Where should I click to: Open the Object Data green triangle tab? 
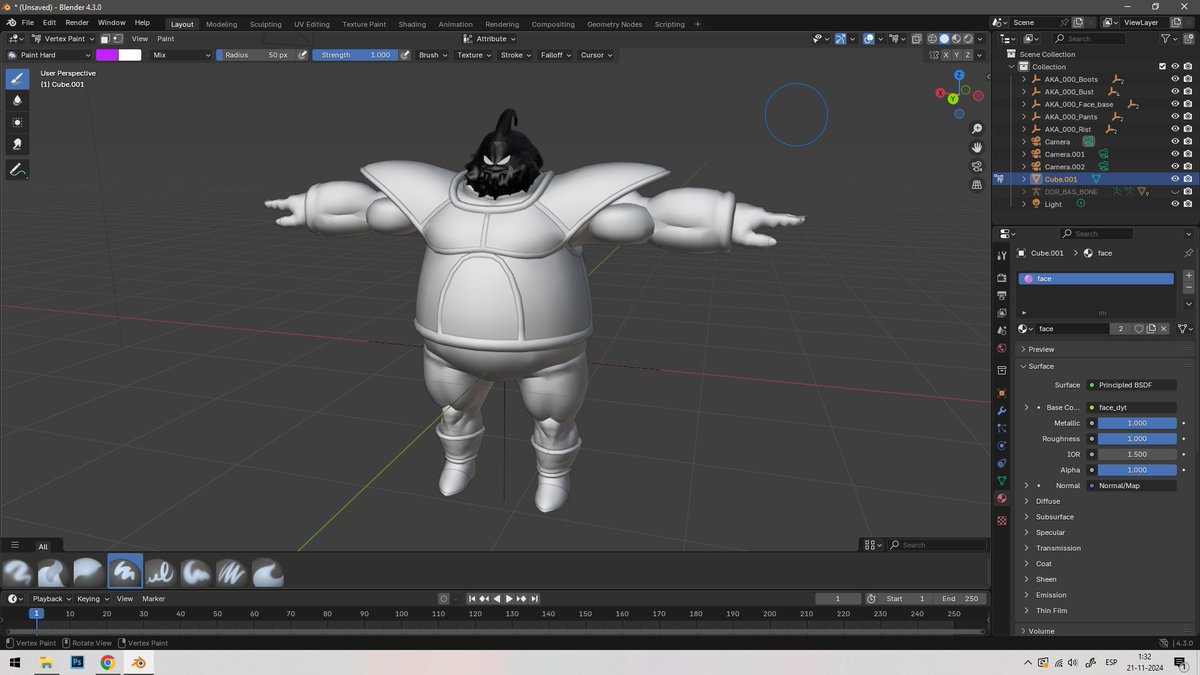(x=1001, y=481)
